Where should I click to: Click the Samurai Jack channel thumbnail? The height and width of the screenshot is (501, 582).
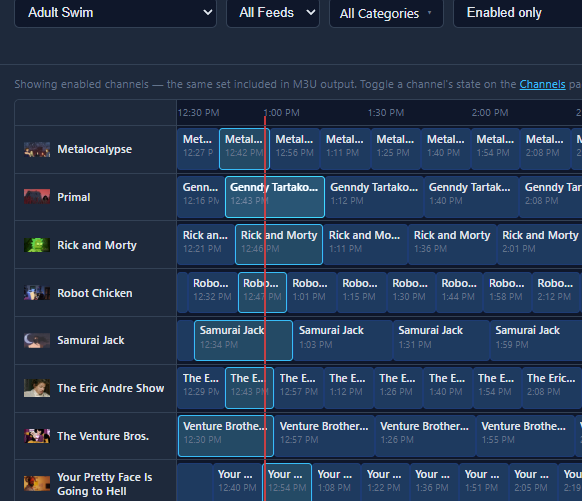(37, 340)
